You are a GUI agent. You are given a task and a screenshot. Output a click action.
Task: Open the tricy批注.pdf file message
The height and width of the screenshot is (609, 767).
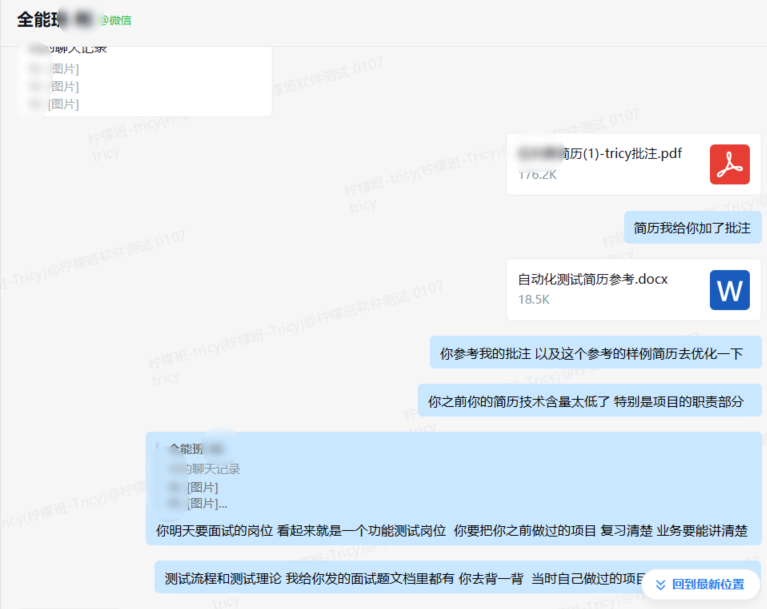click(x=633, y=164)
